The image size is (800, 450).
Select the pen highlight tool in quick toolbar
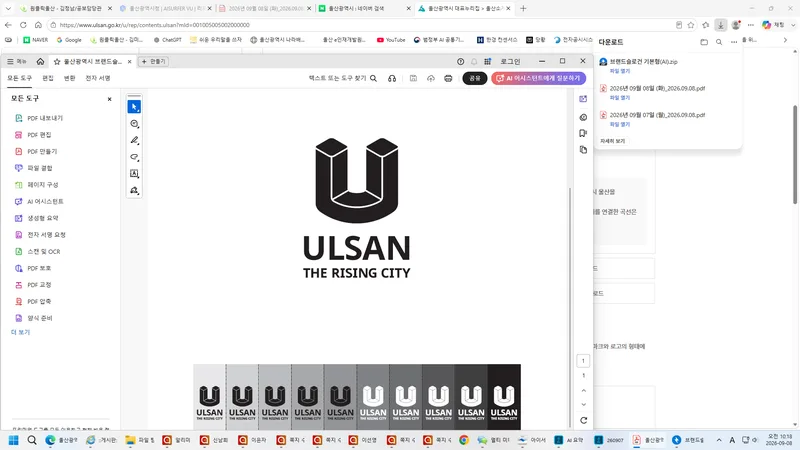click(x=134, y=140)
